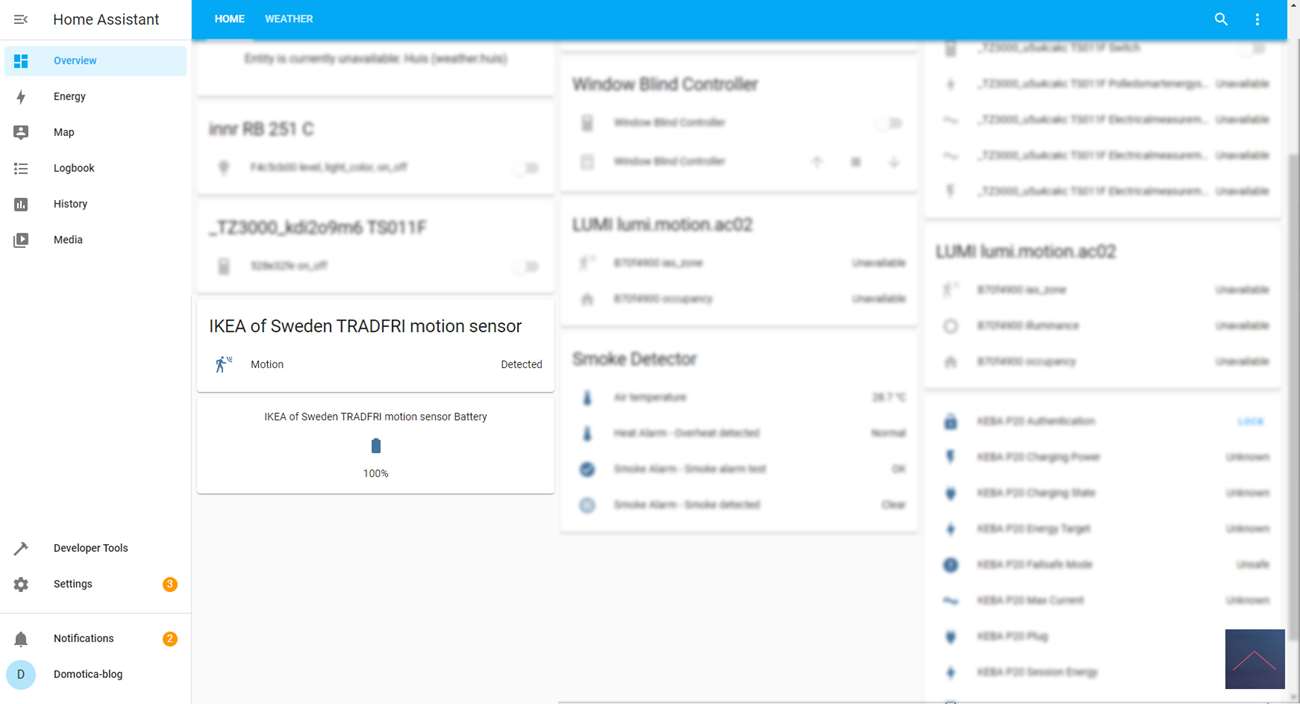The image size is (1300, 704).
Task: Open the History chart icon
Action: pos(21,204)
